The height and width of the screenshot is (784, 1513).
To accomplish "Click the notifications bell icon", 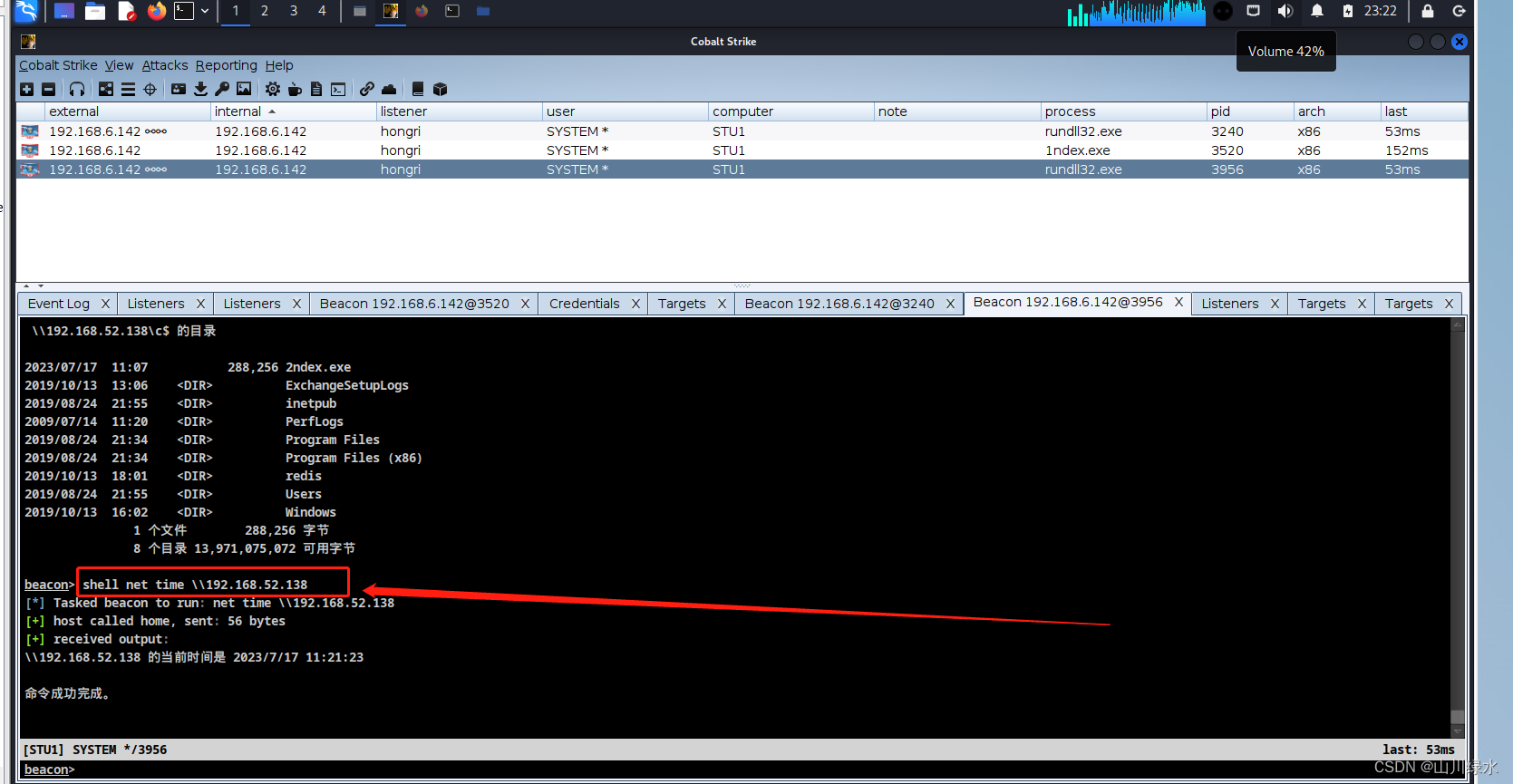I will point(1317,11).
